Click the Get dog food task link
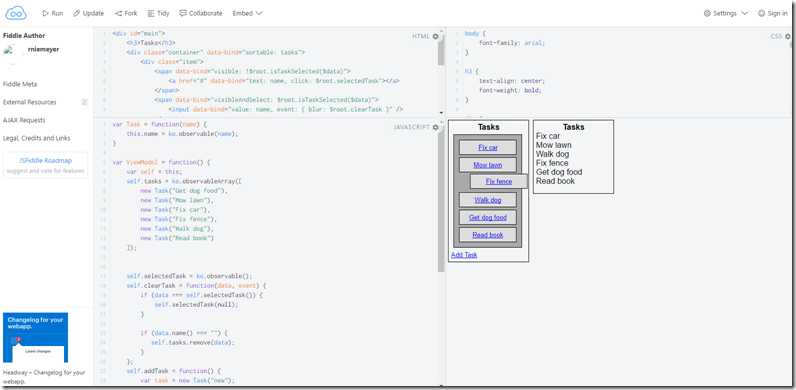The height and width of the screenshot is (390, 796). click(488, 217)
